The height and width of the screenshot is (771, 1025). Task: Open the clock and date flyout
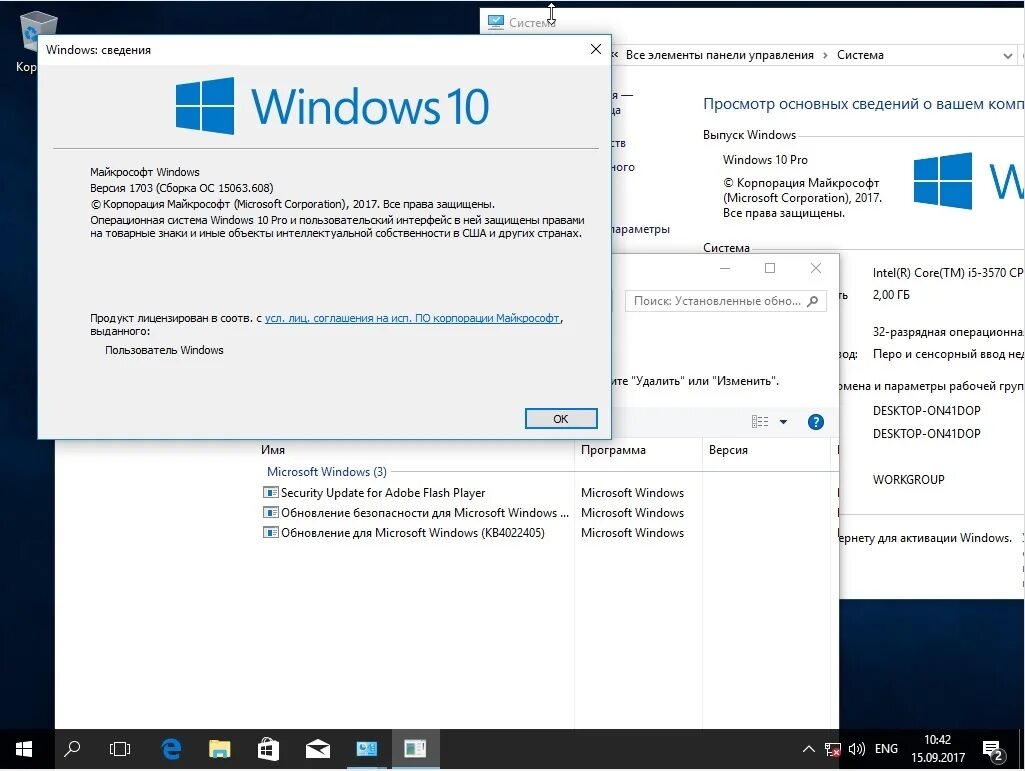click(938, 749)
